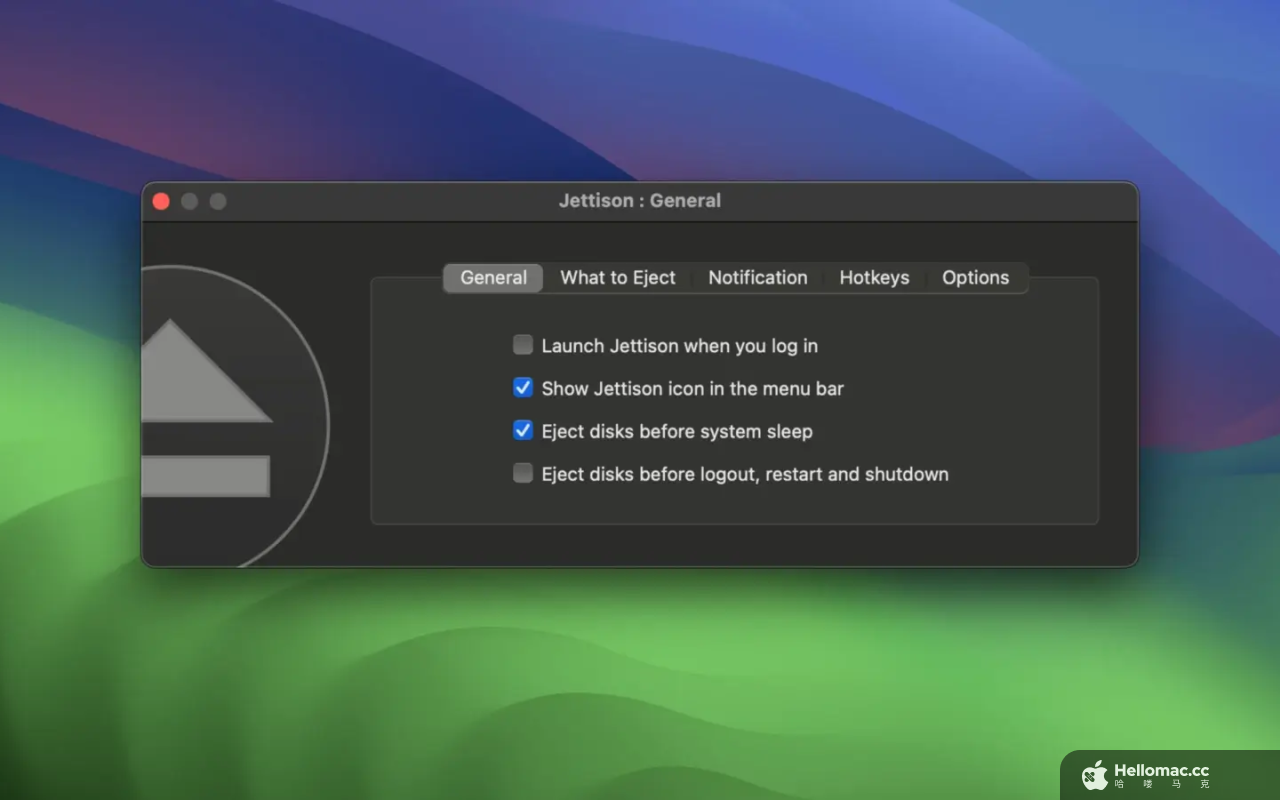Open the Options tab
This screenshot has width=1280, height=800.
[x=976, y=278]
